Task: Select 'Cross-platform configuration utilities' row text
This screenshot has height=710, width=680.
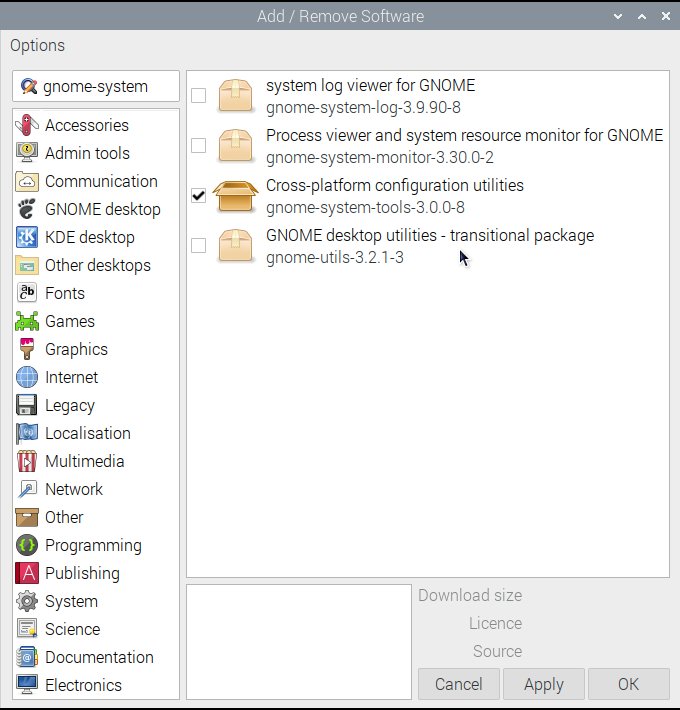Action: click(x=395, y=185)
